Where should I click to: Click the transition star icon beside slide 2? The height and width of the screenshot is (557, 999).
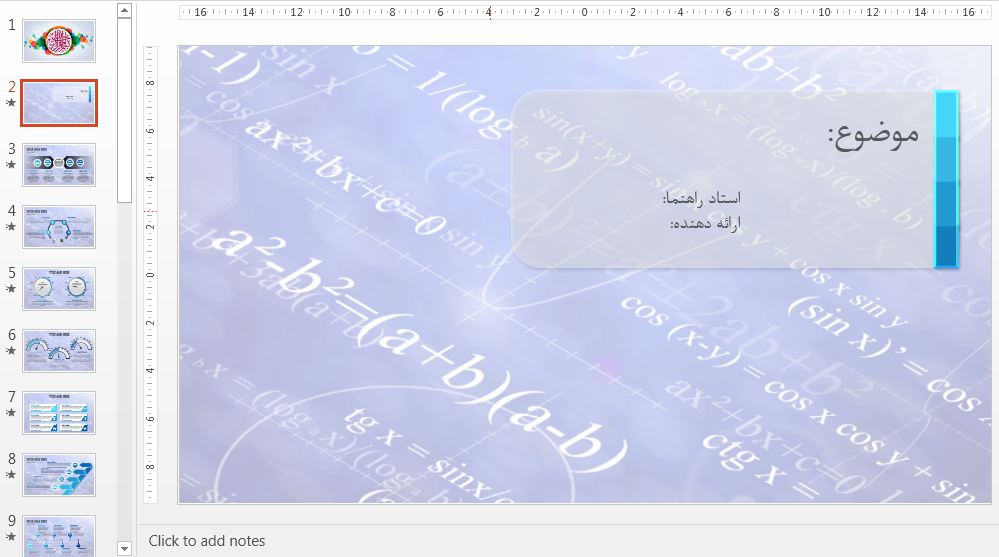(11, 103)
